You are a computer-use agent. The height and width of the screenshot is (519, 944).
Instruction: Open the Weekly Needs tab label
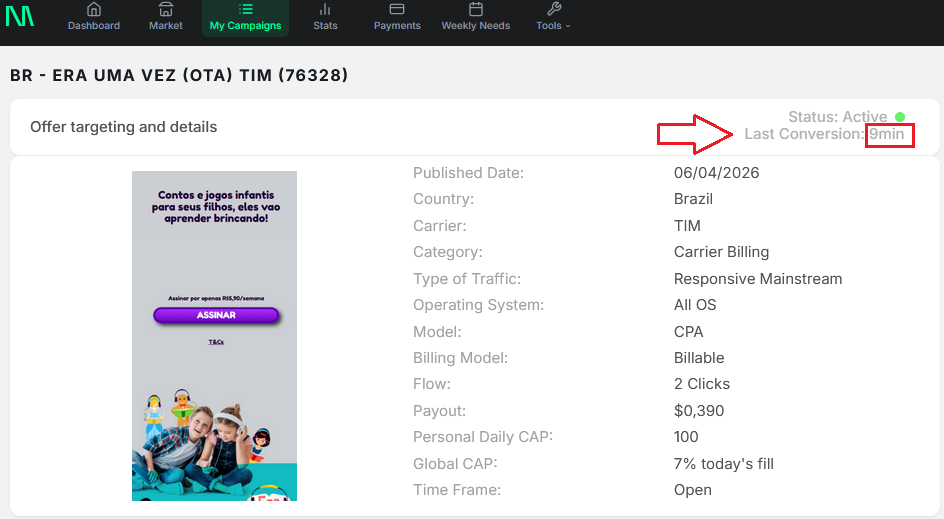[476, 25]
